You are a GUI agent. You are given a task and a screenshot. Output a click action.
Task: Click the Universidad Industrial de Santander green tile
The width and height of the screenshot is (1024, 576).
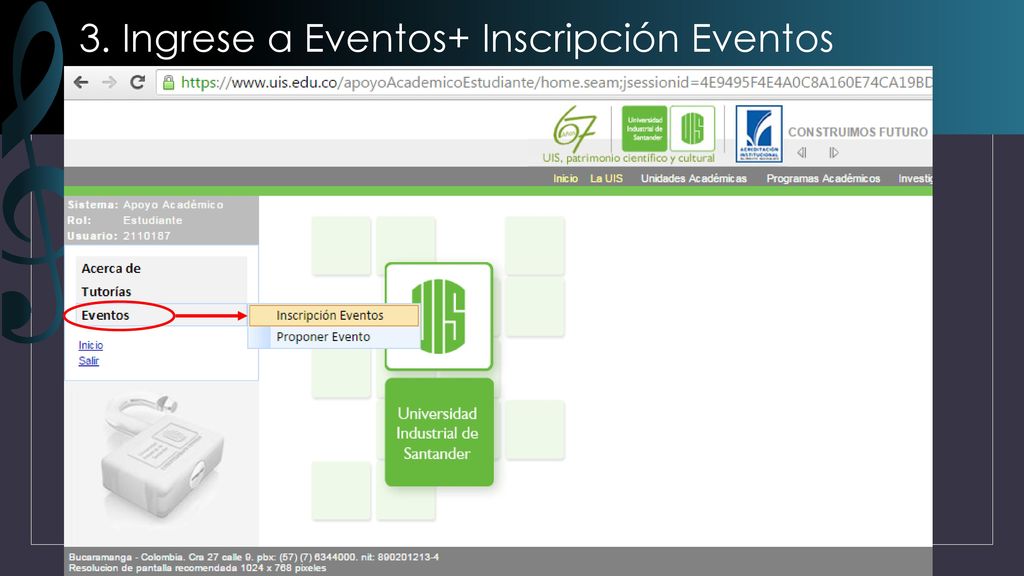point(439,432)
